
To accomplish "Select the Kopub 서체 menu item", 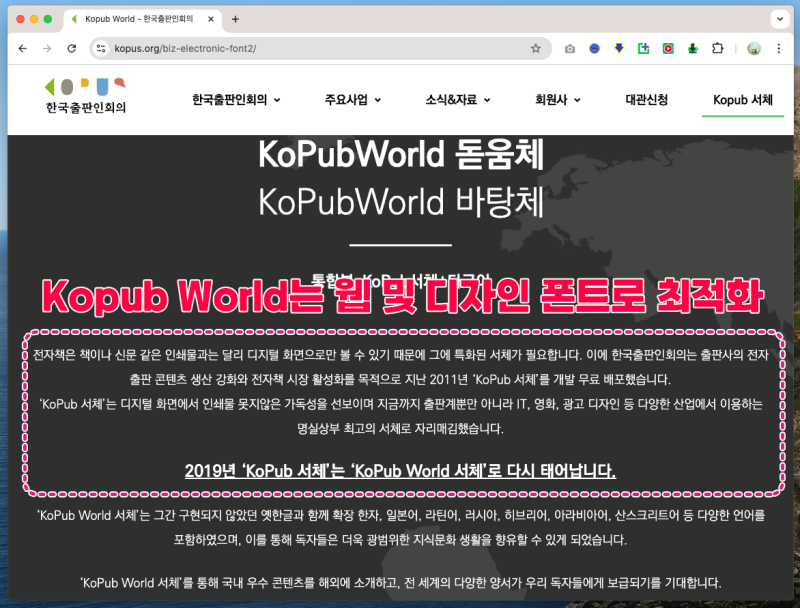I will tap(743, 100).
